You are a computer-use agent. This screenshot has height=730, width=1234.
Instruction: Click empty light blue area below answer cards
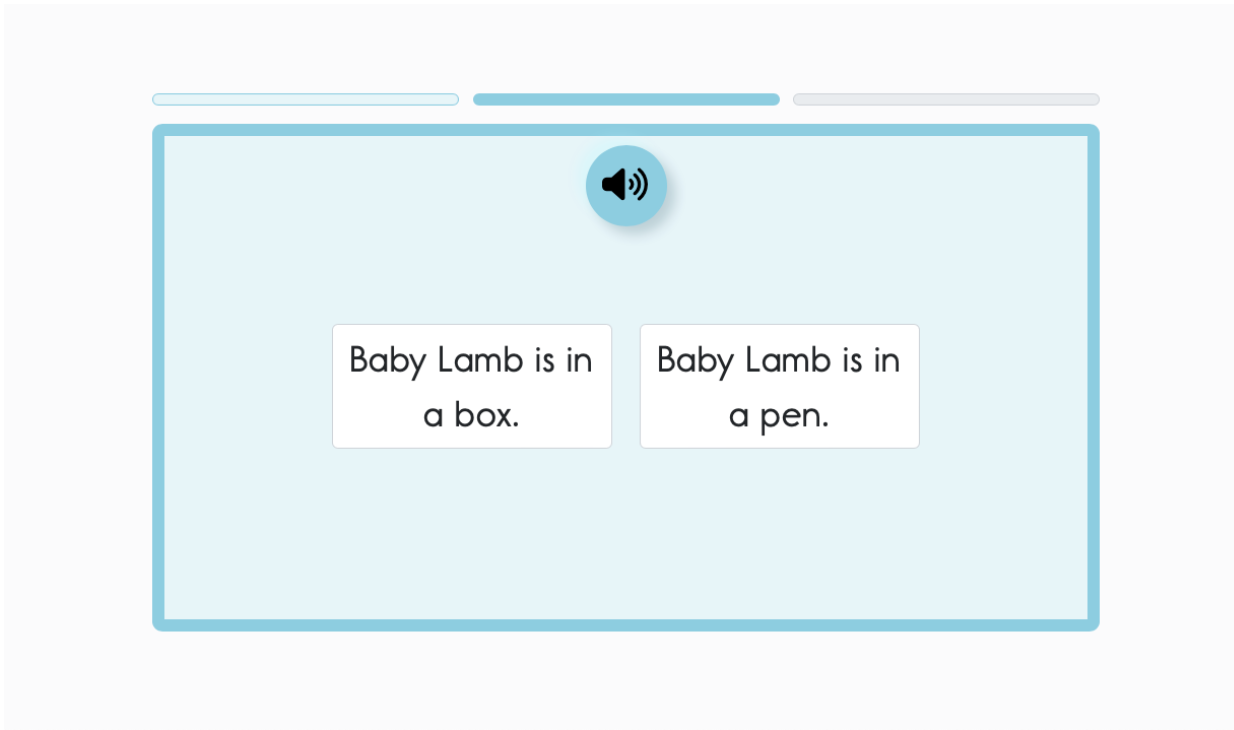point(626,535)
